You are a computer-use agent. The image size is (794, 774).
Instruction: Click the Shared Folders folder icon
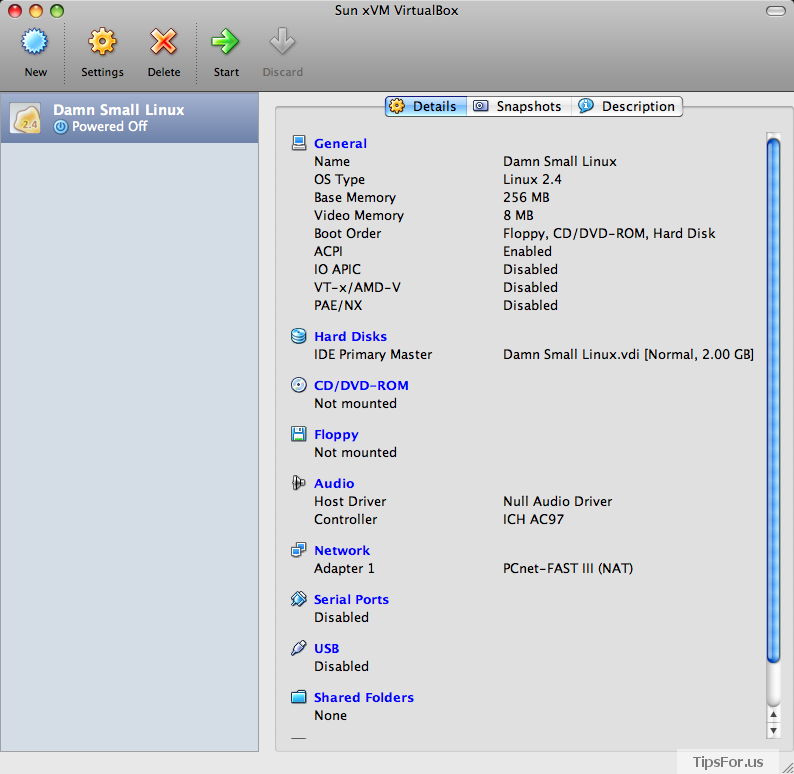[x=299, y=697]
